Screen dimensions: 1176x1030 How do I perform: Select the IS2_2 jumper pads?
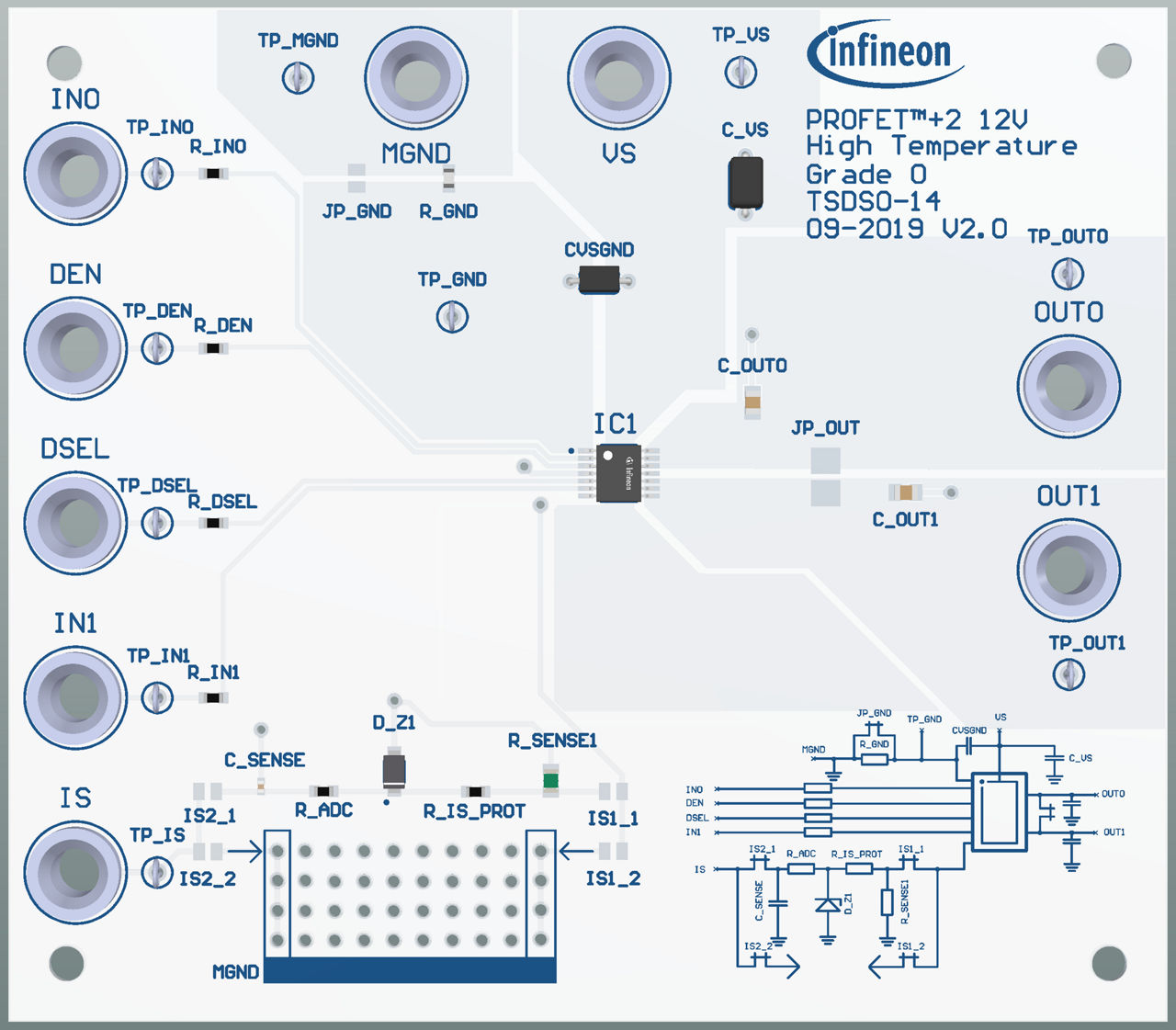coord(208,852)
